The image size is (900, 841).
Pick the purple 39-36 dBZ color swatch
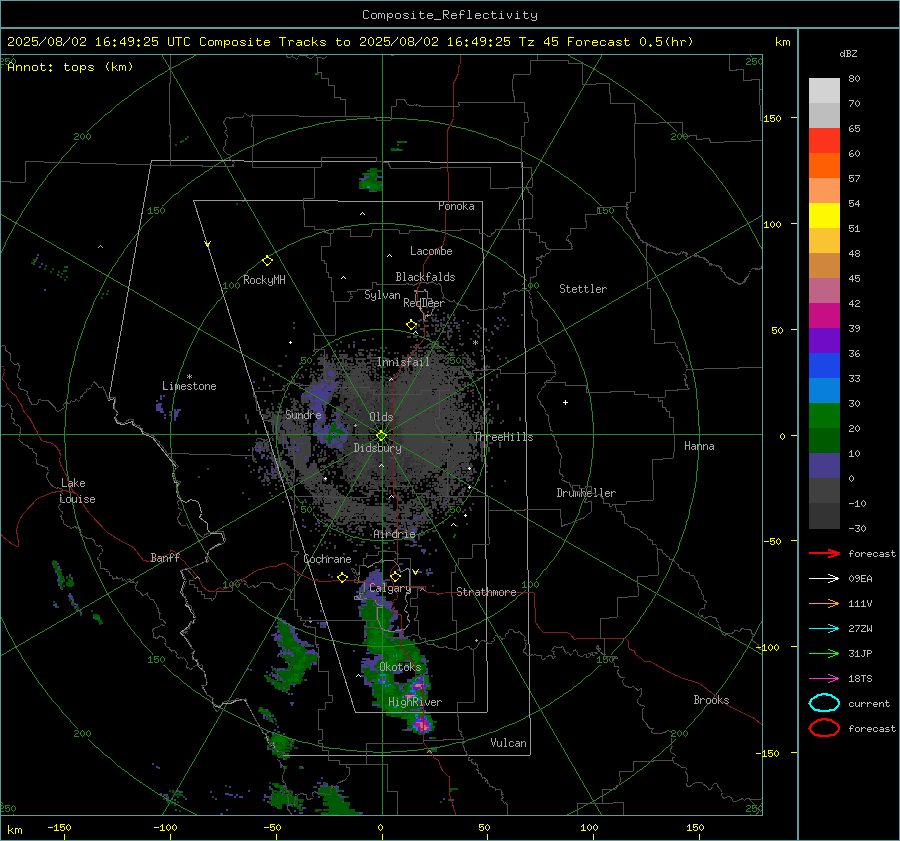824,340
